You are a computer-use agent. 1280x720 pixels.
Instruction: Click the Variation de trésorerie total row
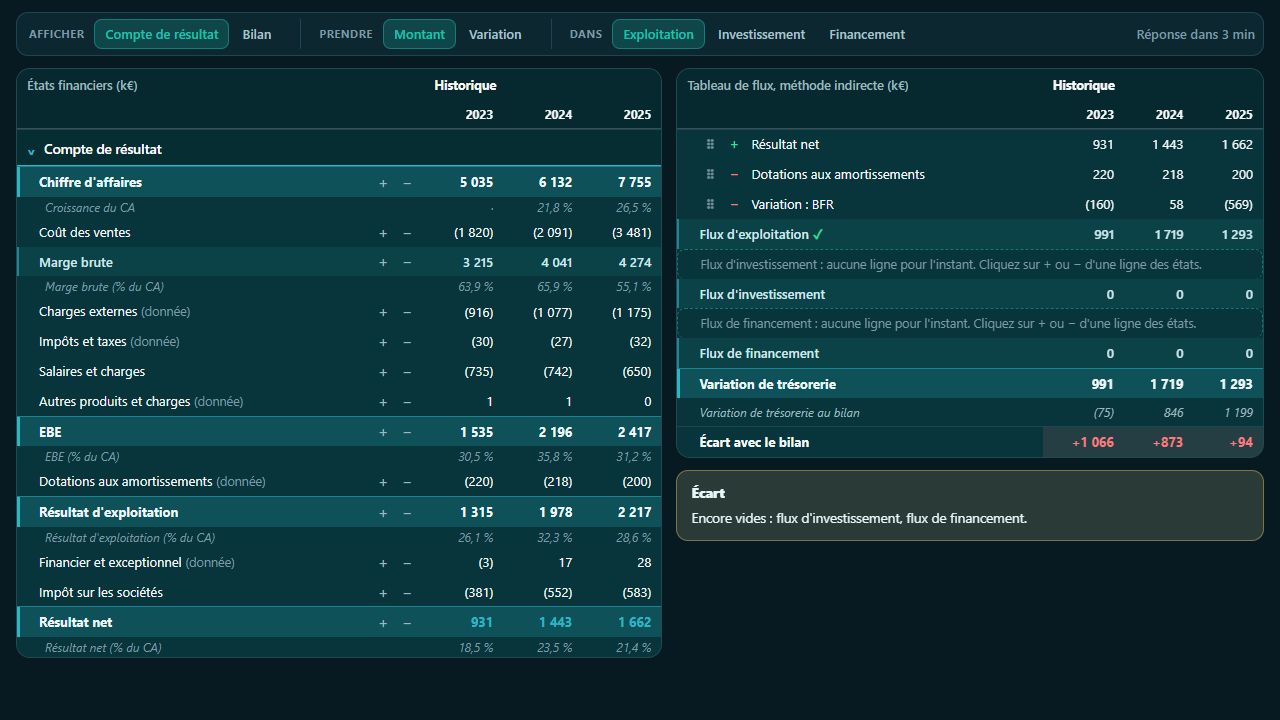(x=970, y=384)
